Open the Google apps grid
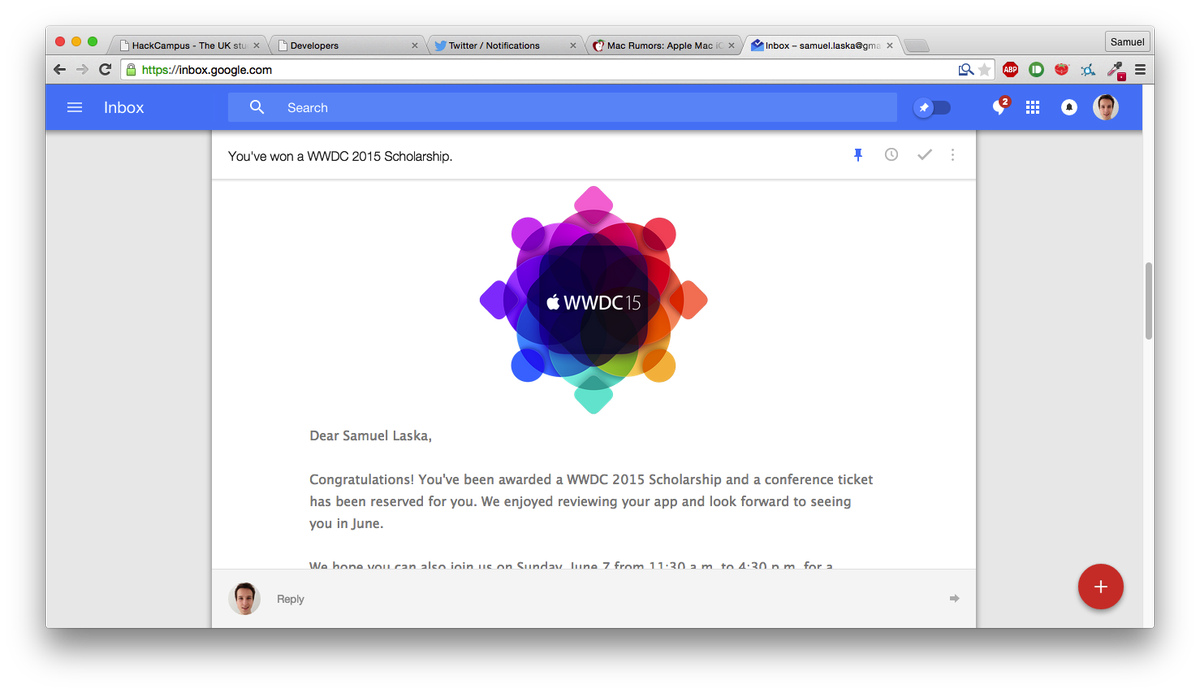This screenshot has height=693, width=1200. tap(1033, 107)
